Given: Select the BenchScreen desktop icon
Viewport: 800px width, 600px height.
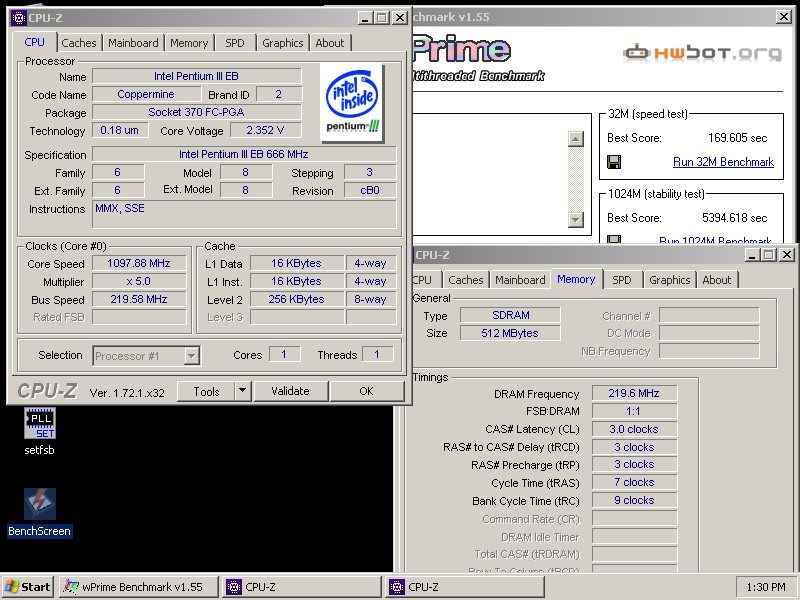Looking at the screenshot, I should point(39,513).
